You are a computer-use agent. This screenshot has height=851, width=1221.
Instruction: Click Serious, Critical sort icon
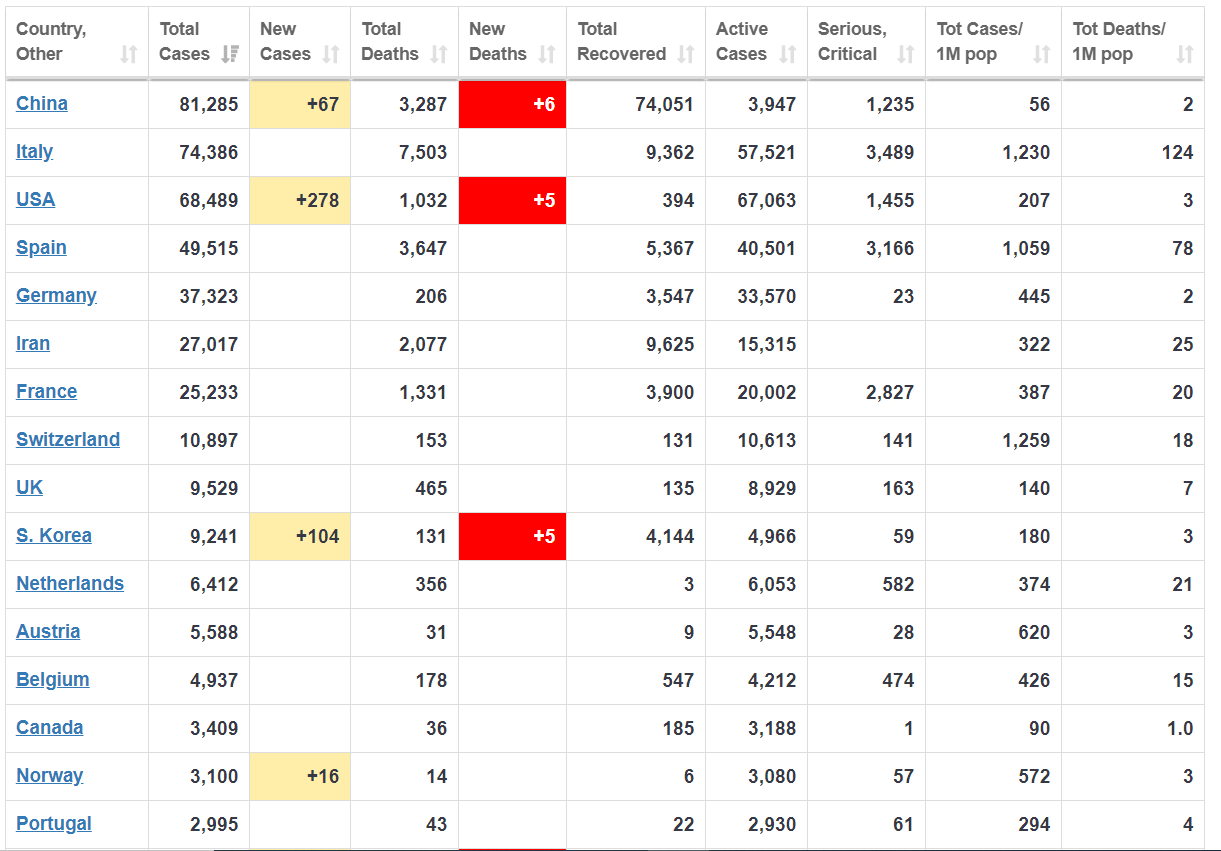pos(906,54)
